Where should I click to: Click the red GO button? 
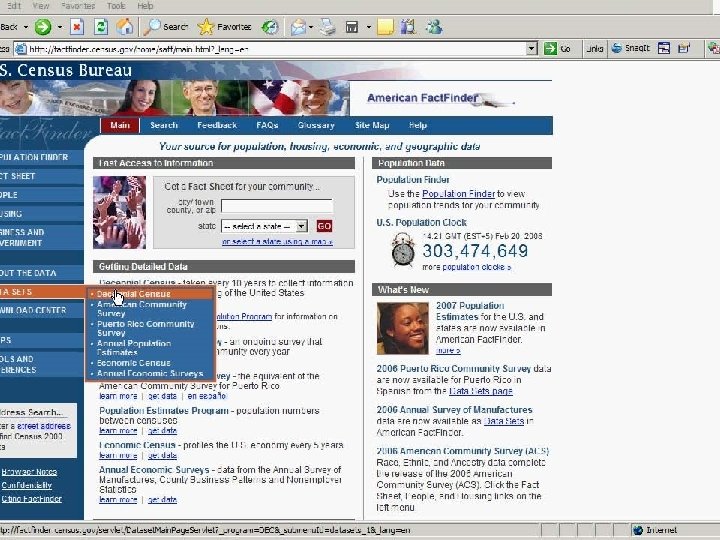pyautogui.click(x=324, y=226)
